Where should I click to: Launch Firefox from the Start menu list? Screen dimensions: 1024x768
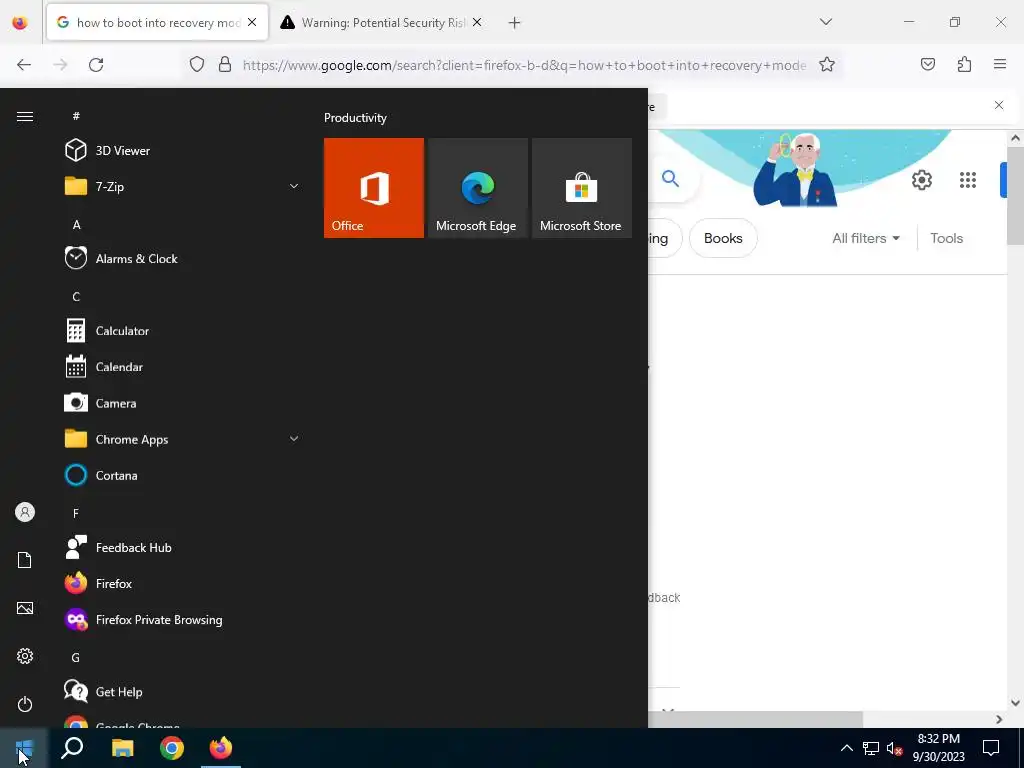click(183, 584)
